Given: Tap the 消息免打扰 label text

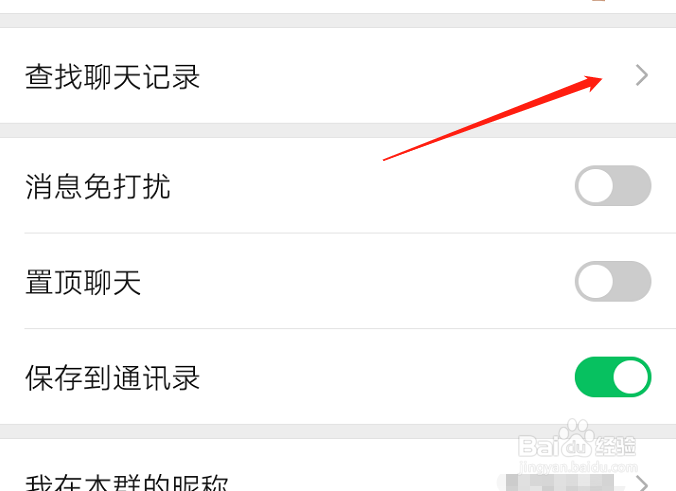Looking at the screenshot, I should tap(98, 187).
